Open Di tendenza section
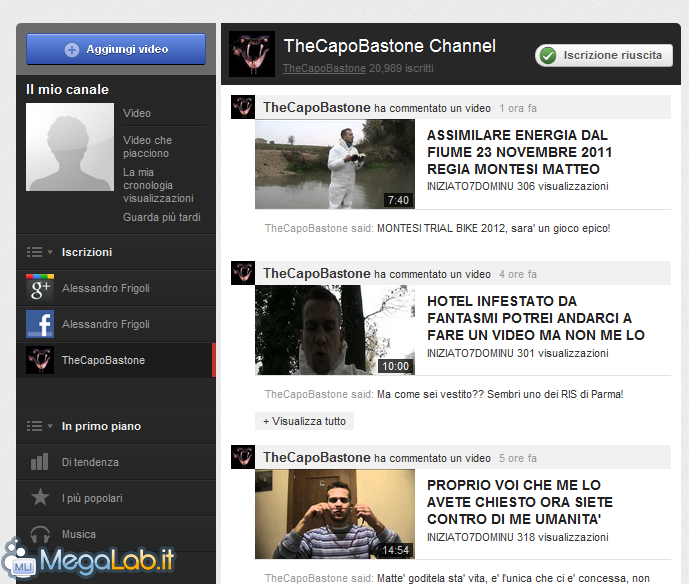Viewport: 689px width, 584px height. (116, 462)
